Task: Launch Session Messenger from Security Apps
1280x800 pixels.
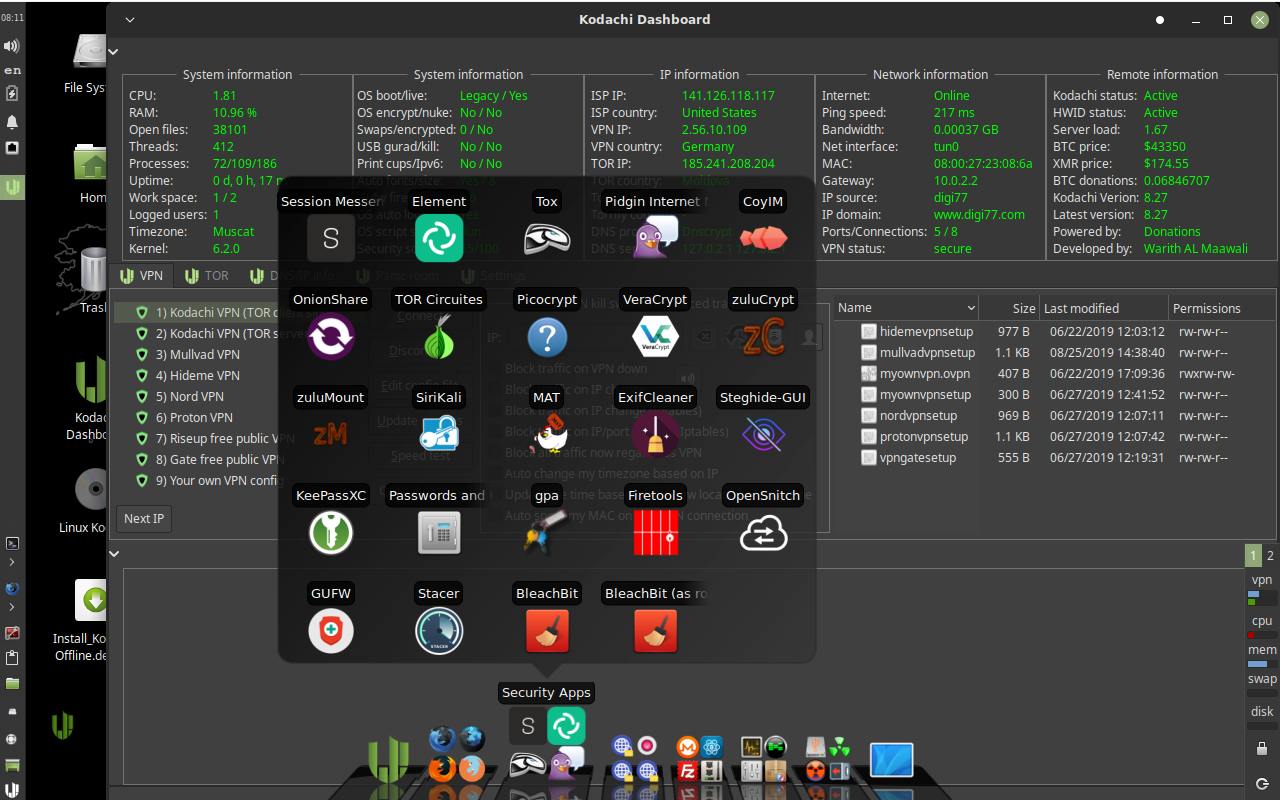Action: [x=331, y=238]
